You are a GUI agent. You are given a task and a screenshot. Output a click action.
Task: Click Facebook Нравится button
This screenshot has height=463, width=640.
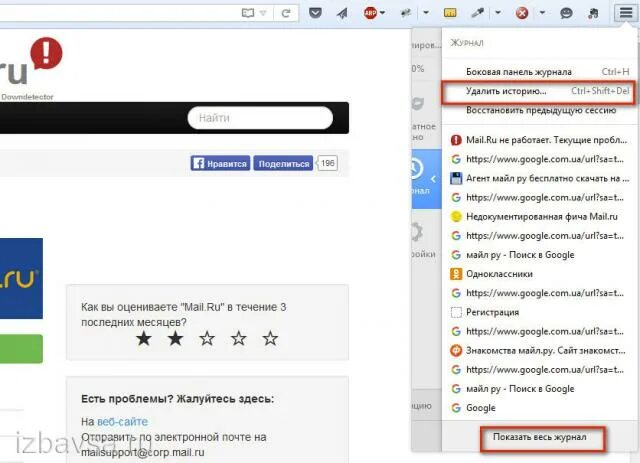[x=220, y=163]
